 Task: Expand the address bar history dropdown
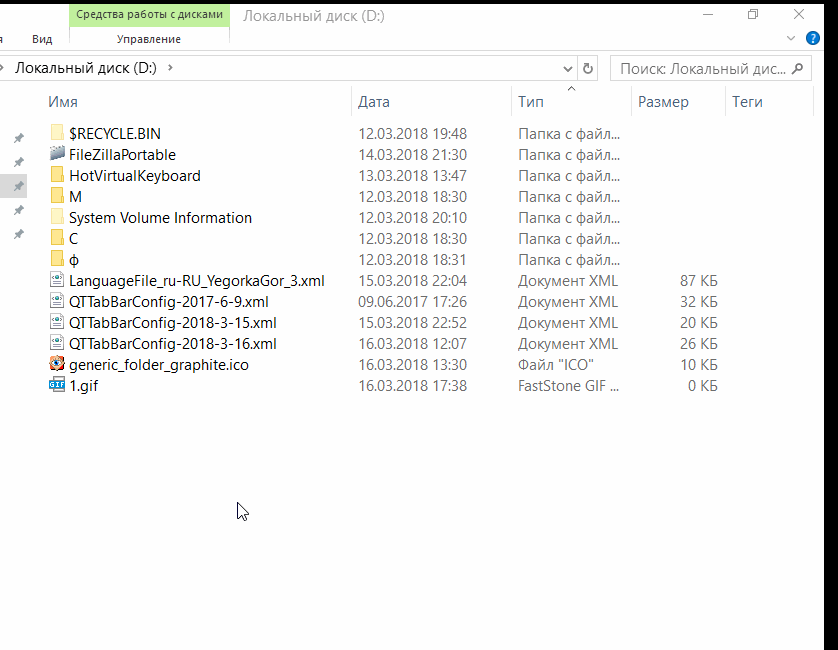pyautogui.click(x=567, y=68)
